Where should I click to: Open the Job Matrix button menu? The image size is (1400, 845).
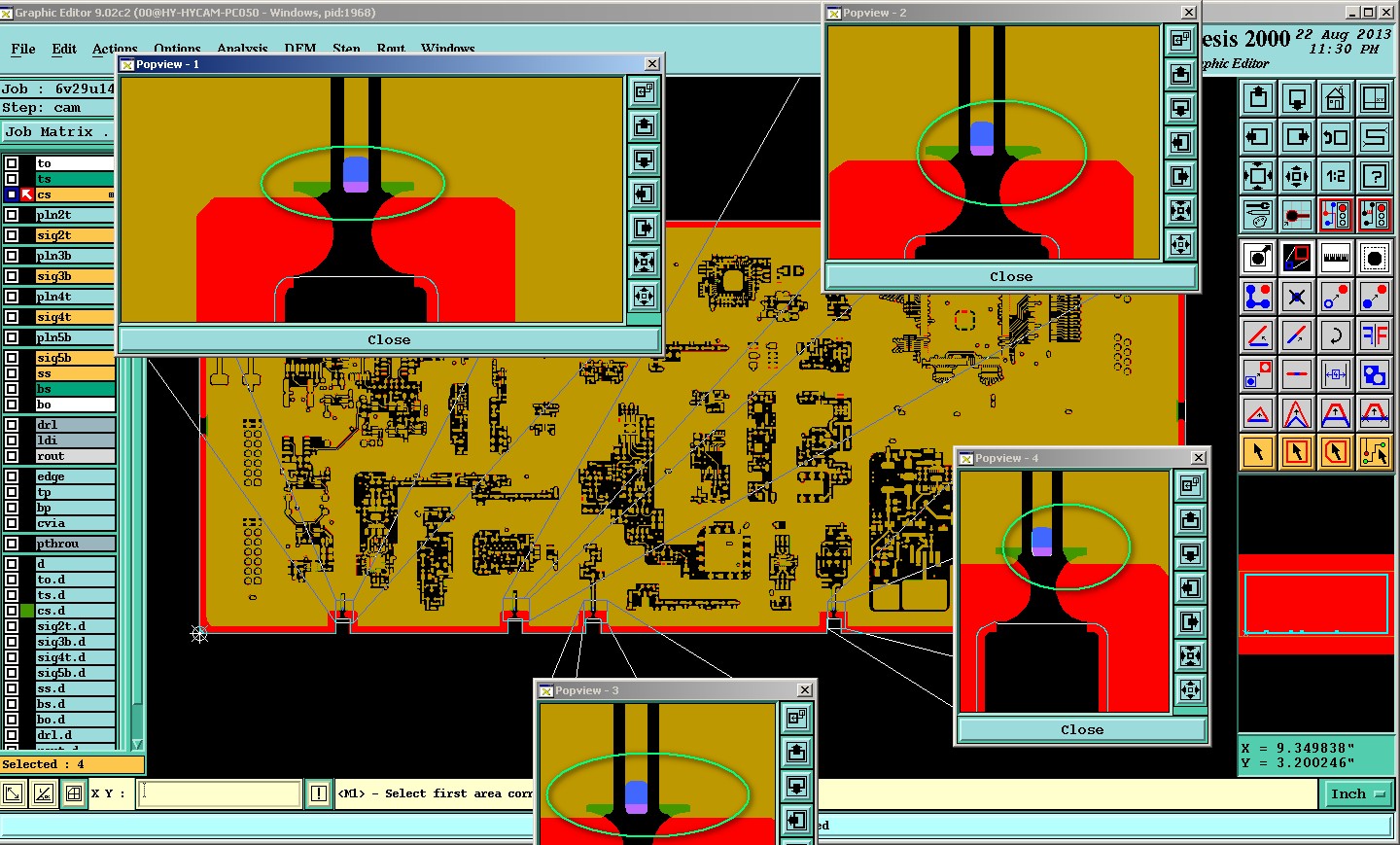point(57,132)
